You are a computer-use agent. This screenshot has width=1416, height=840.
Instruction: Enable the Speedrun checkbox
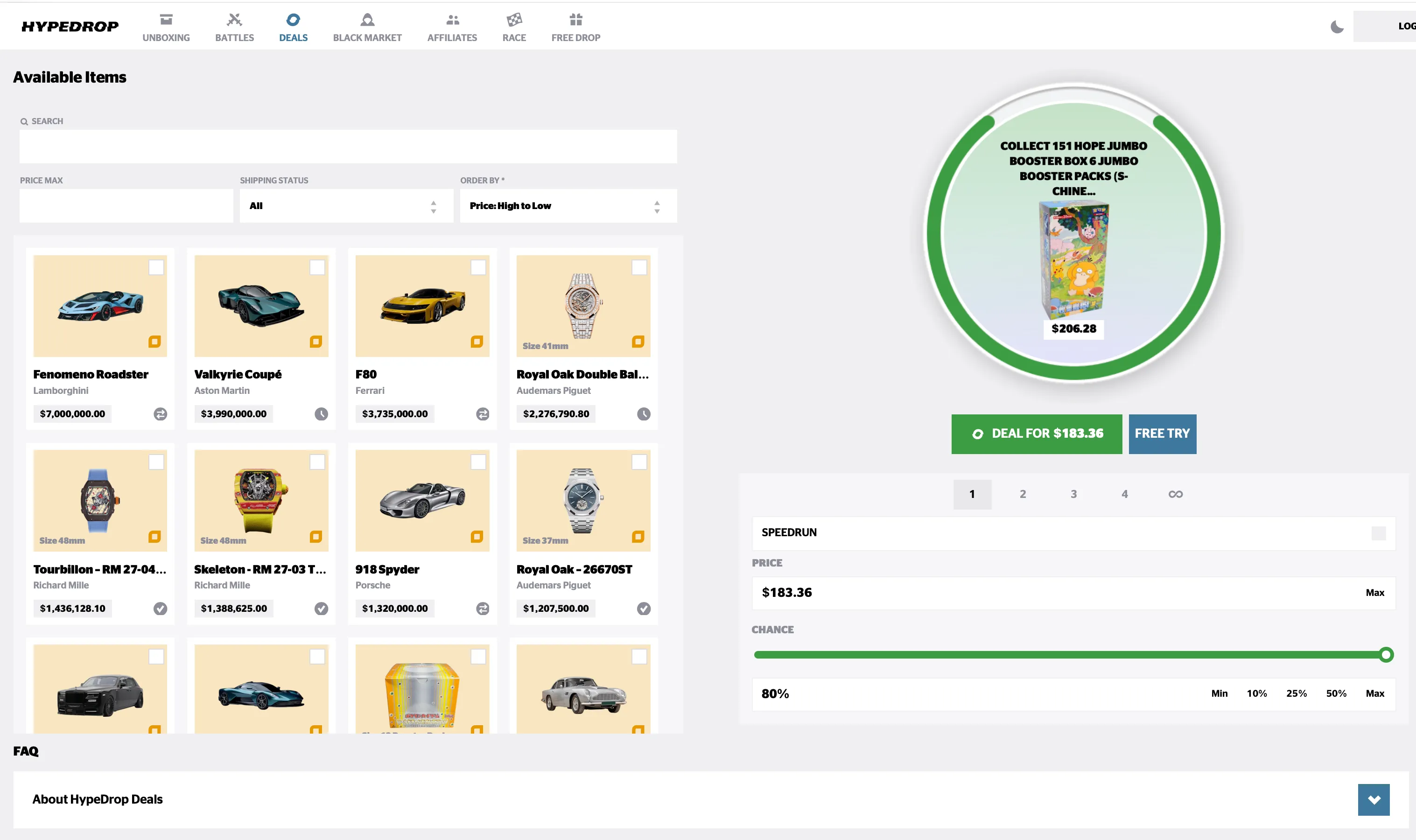coord(1379,533)
